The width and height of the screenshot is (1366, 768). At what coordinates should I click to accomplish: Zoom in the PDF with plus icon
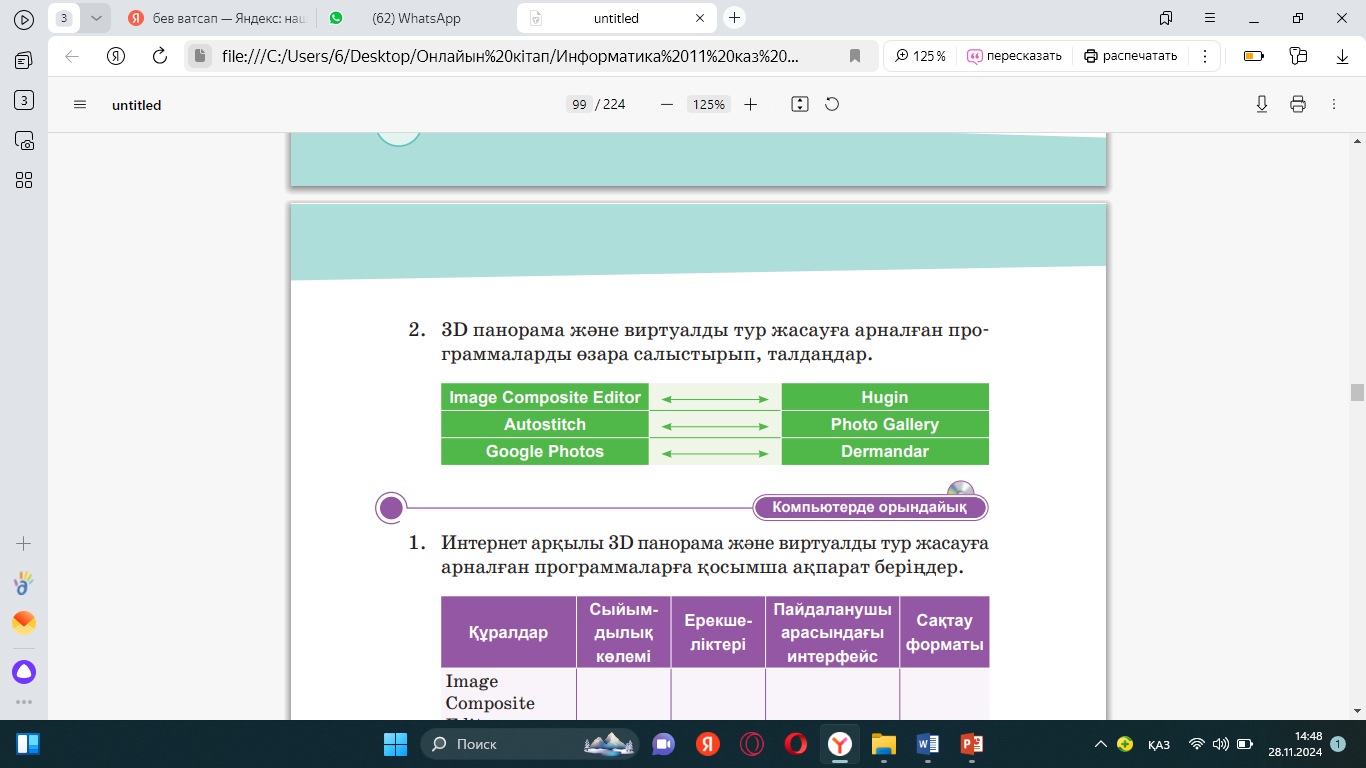[x=751, y=104]
